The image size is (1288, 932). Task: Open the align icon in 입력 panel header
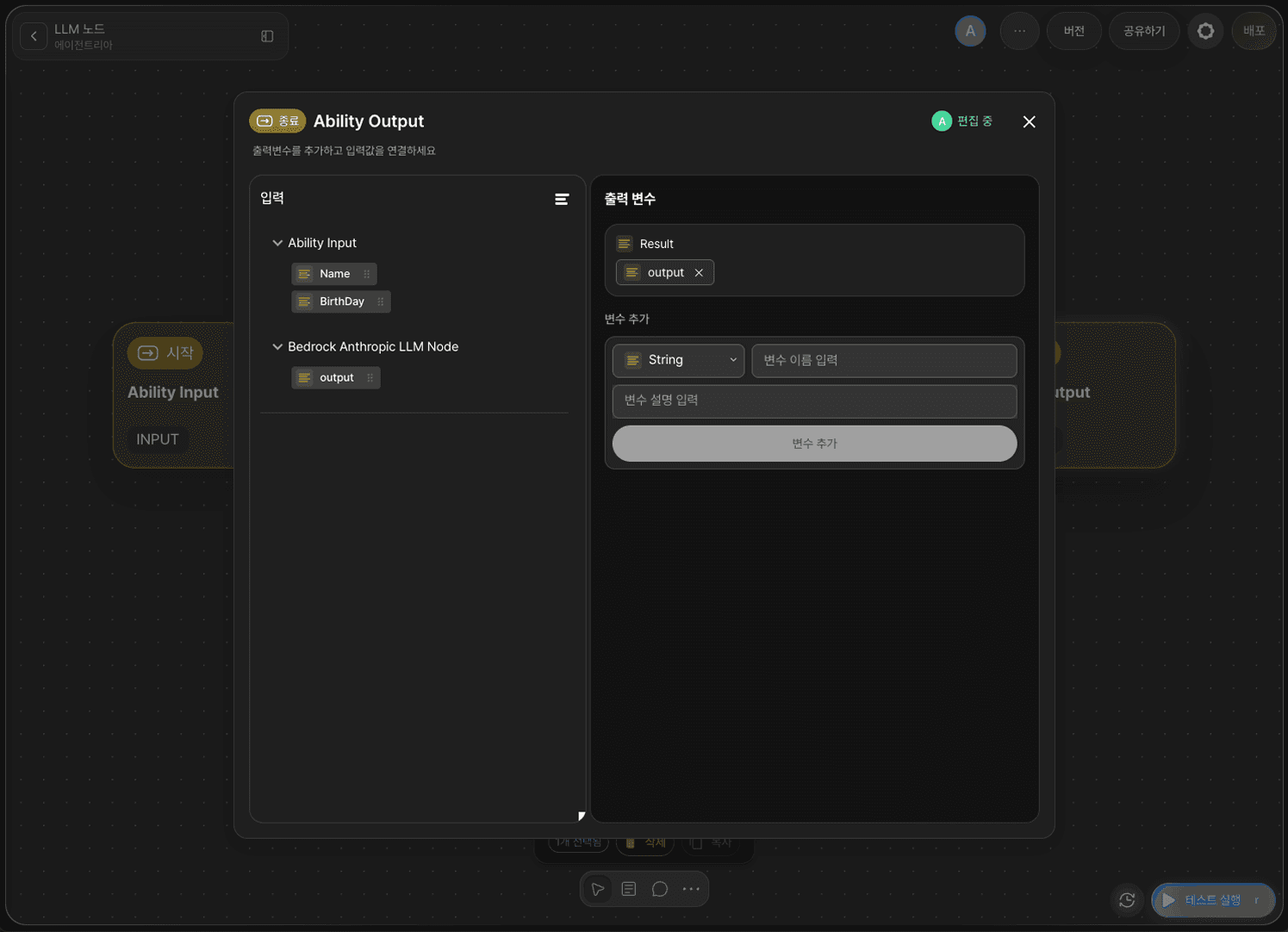click(562, 199)
